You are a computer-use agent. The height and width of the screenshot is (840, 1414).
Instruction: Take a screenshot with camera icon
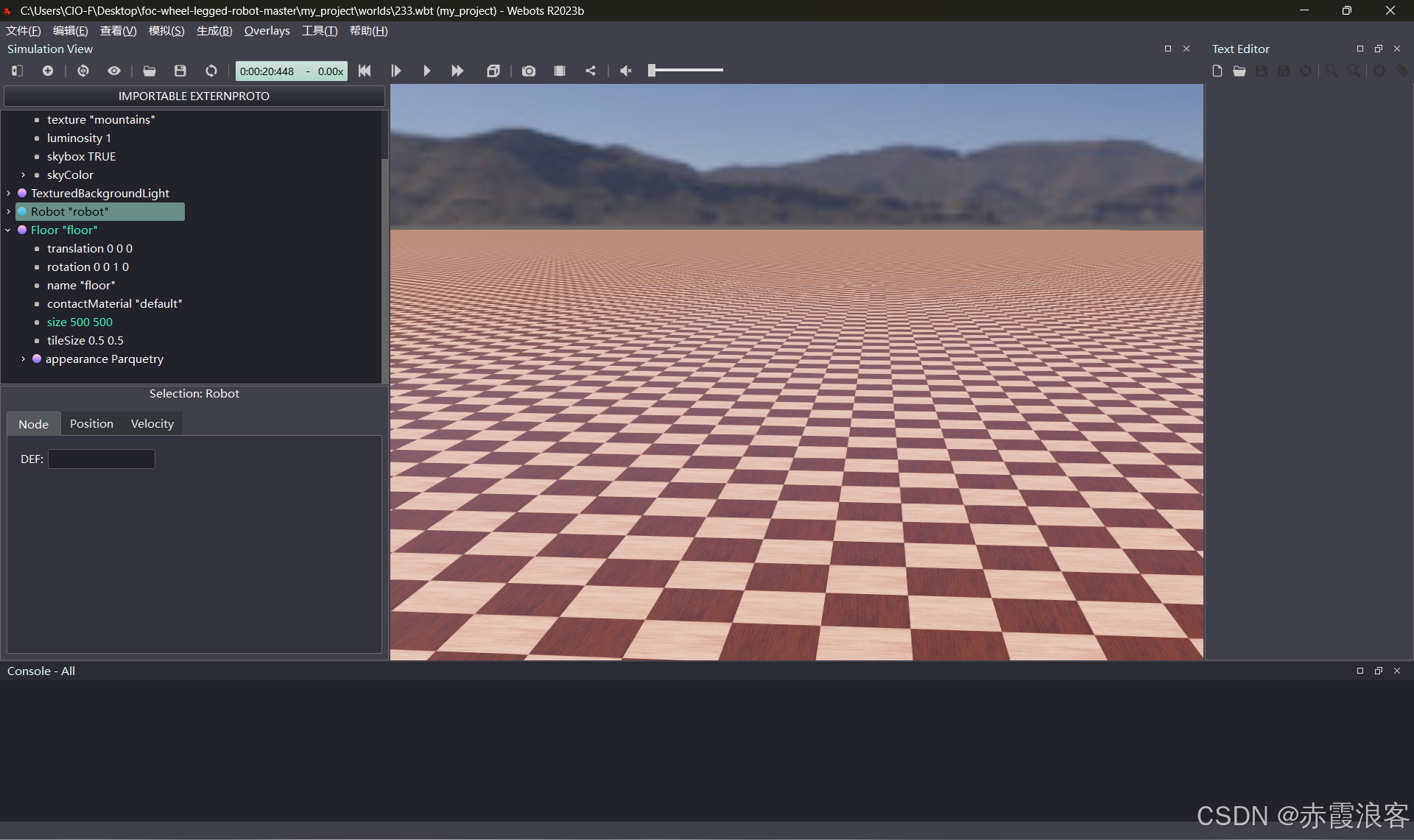[x=529, y=71]
